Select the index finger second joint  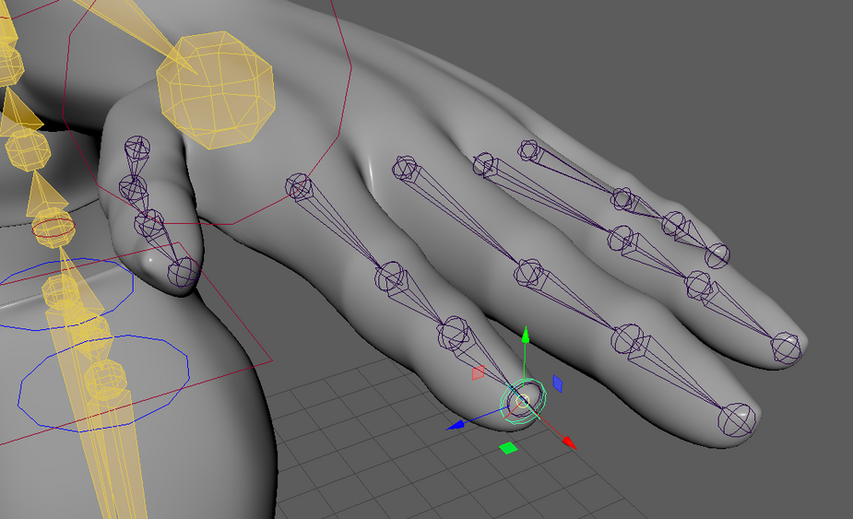(390, 276)
